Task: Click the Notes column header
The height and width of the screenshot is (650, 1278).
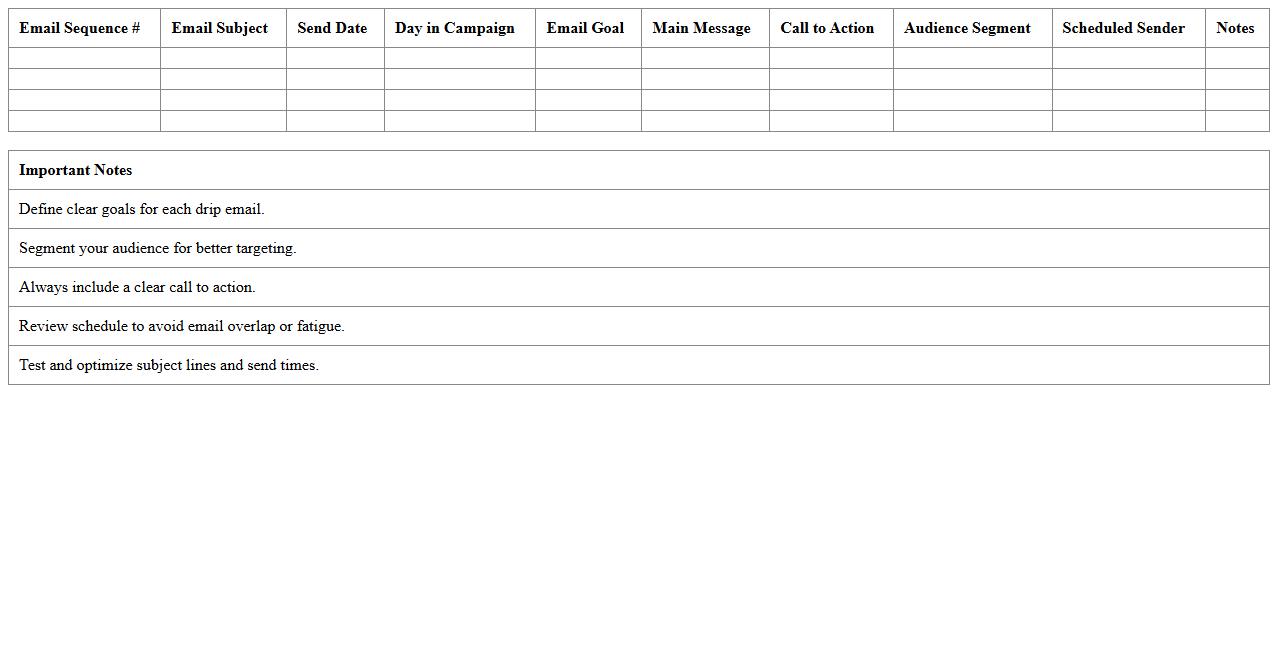Action: point(1235,28)
